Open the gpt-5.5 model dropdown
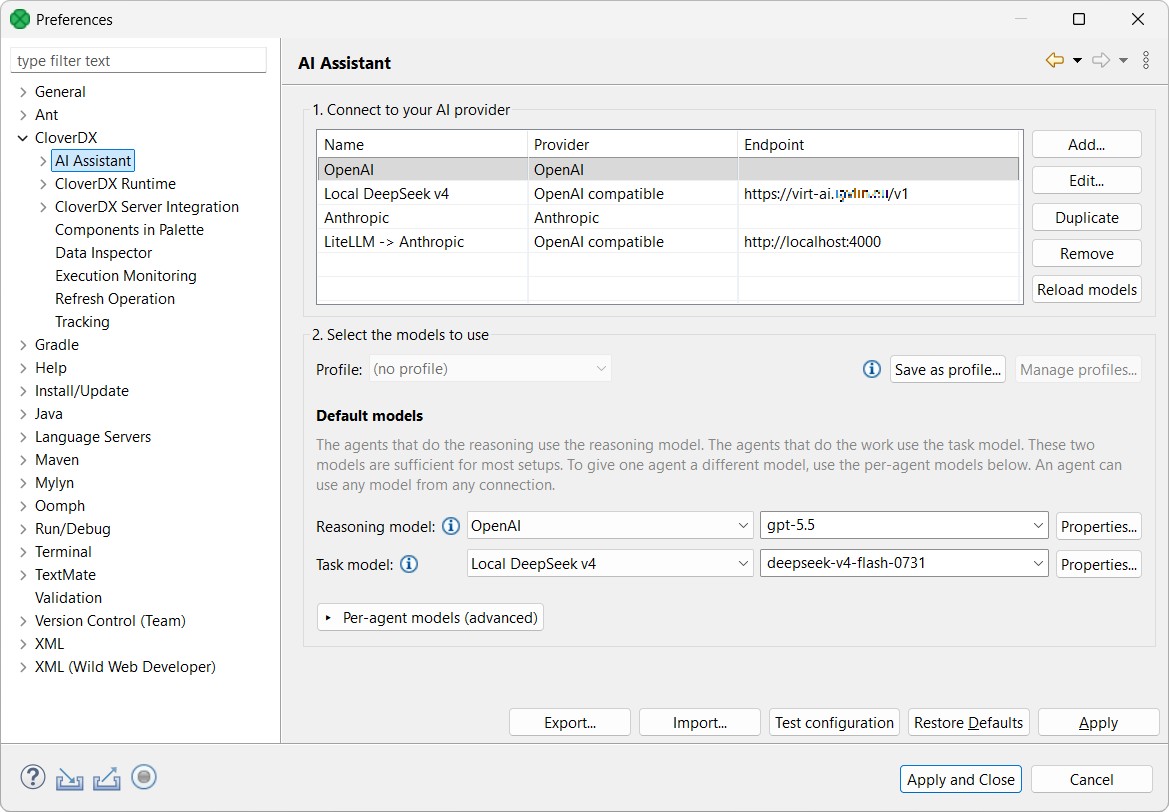1169x812 pixels. click(904, 526)
